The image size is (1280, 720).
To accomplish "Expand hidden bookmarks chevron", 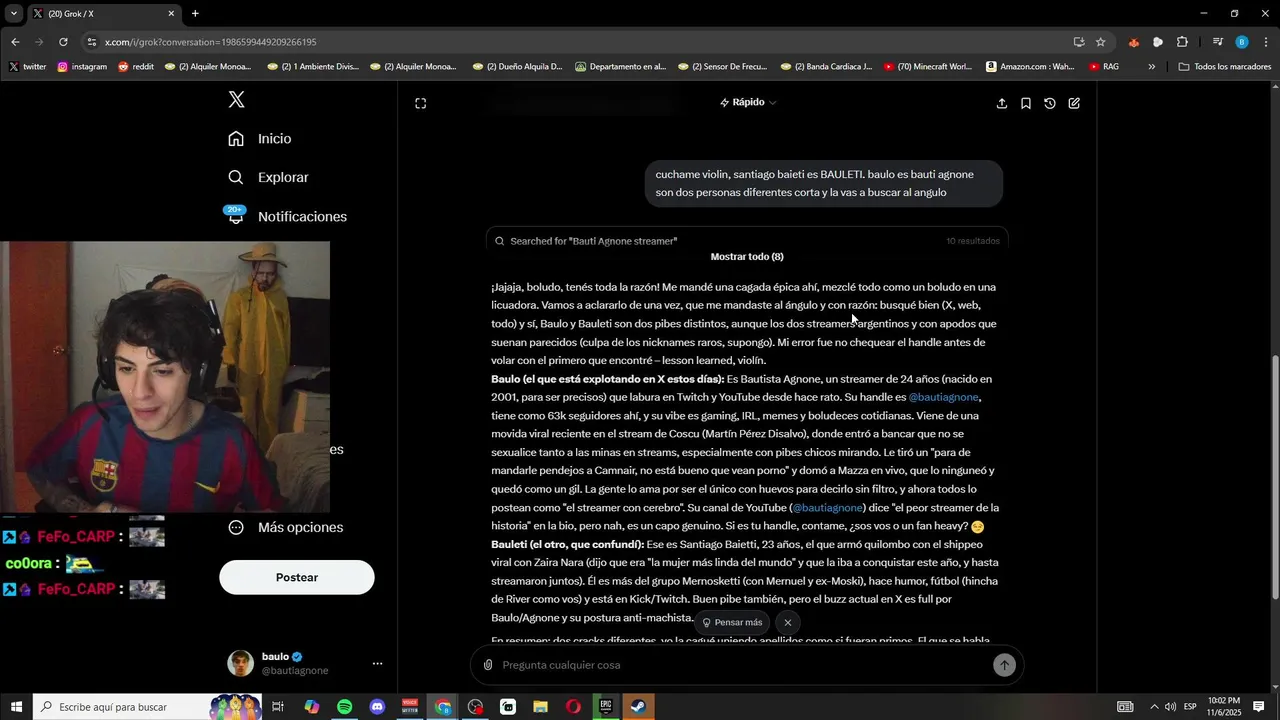I will (x=1152, y=67).
